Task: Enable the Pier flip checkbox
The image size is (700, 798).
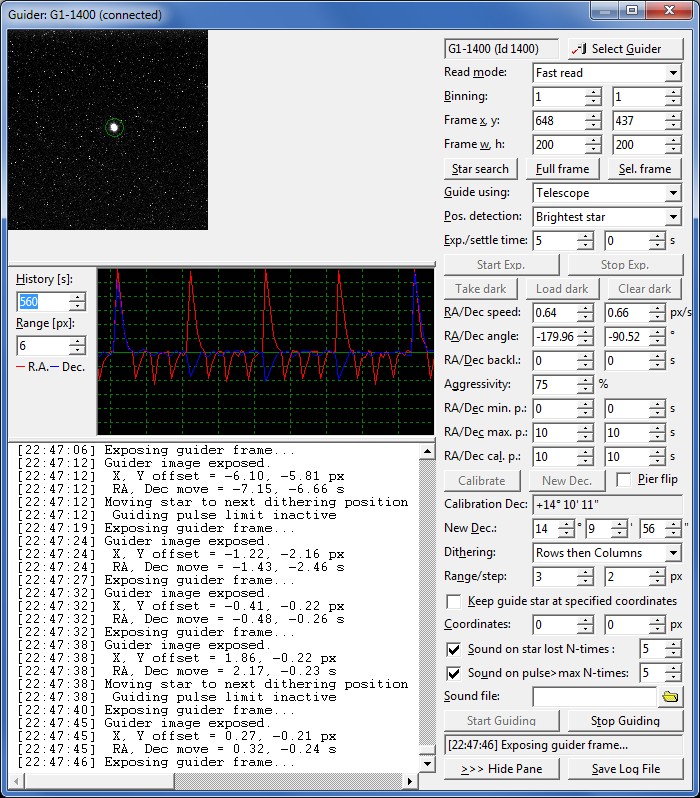Action: pyautogui.click(x=625, y=480)
